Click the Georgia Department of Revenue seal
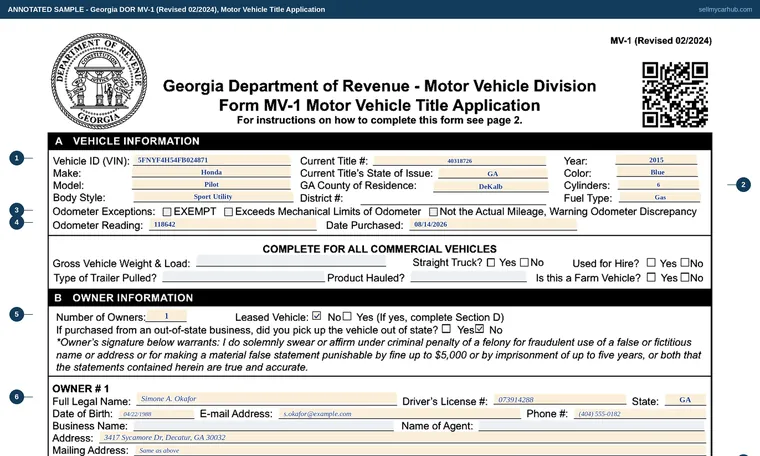The width and height of the screenshot is (760, 456). click(99, 81)
